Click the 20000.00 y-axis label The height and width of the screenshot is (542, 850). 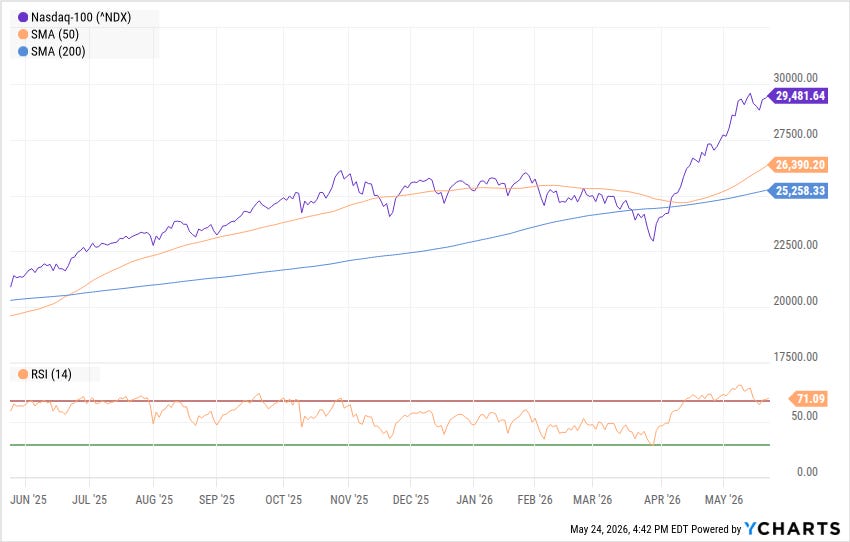point(795,301)
